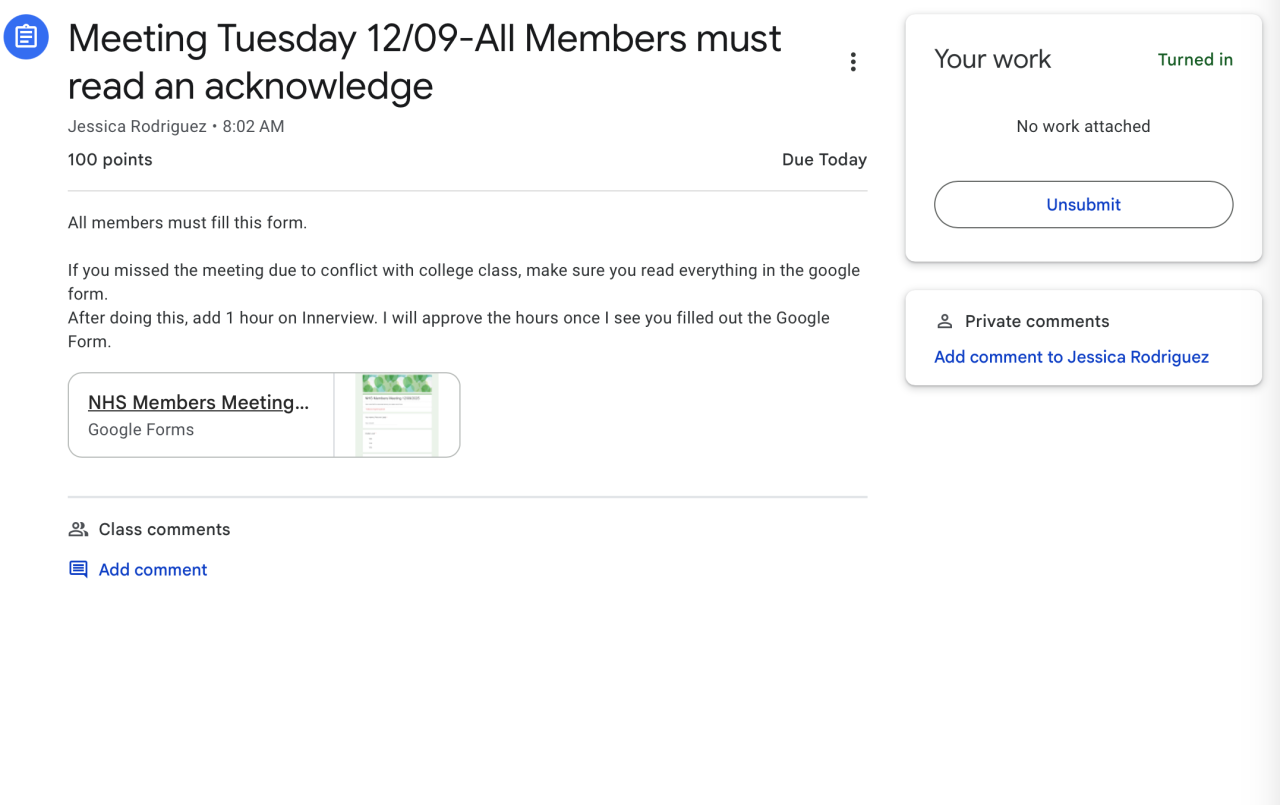This screenshot has height=805, width=1280.
Task: Open the NHS Members Meeting attachment link
Action: coord(198,402)
